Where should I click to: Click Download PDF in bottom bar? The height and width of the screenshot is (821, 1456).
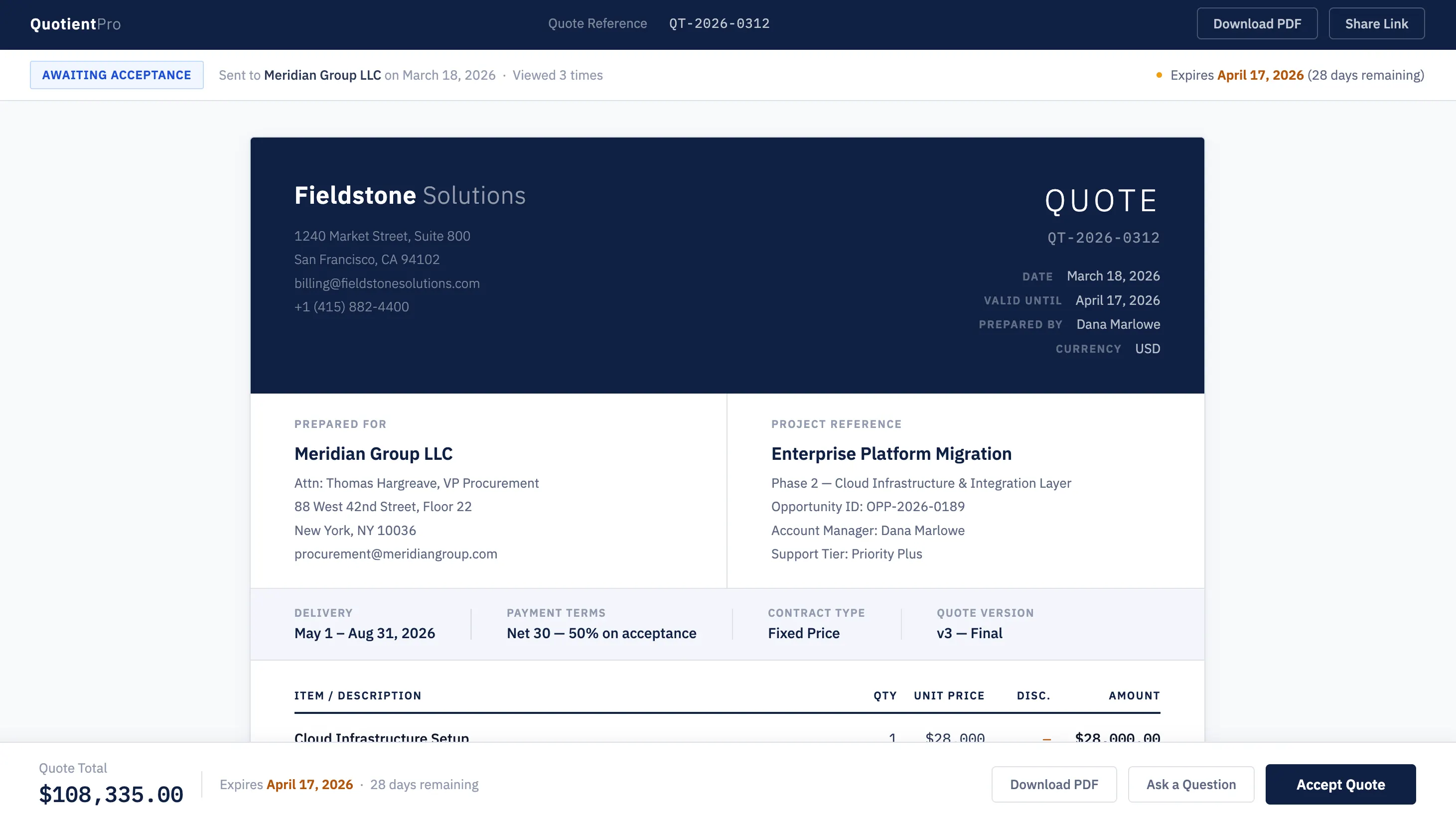1053,784
